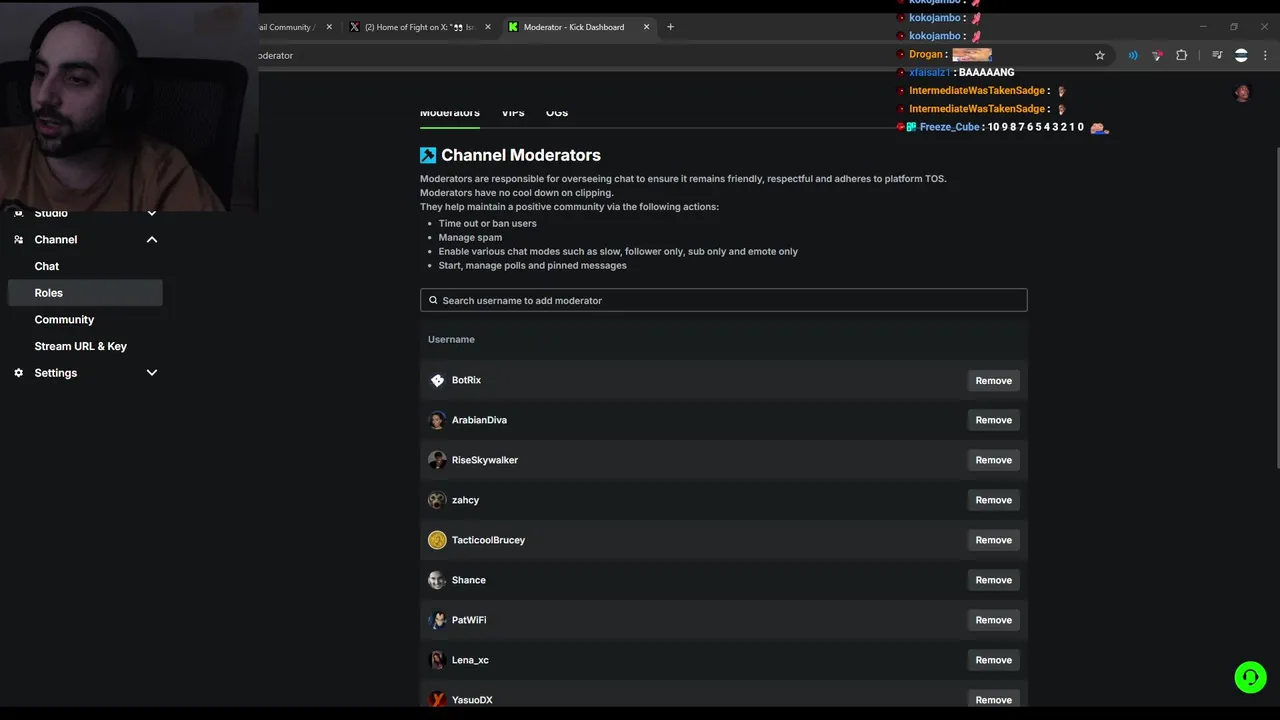Click the extension icon with red badge

[1157, 55]
